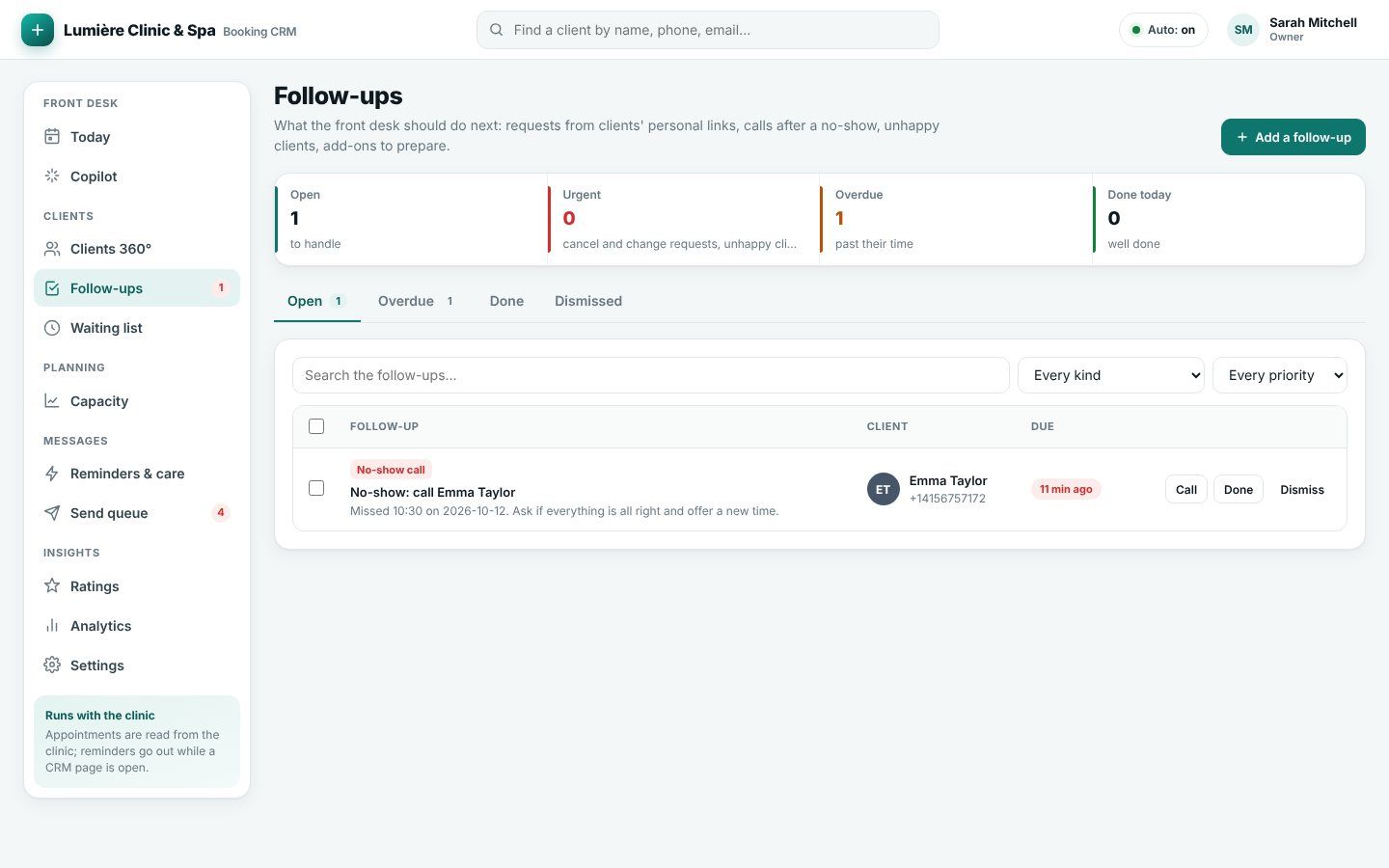Mark the Emma Taylor follow-up as Done
The height and width of the screenshot is (868, 1389).
click(x=1239, y=489)
